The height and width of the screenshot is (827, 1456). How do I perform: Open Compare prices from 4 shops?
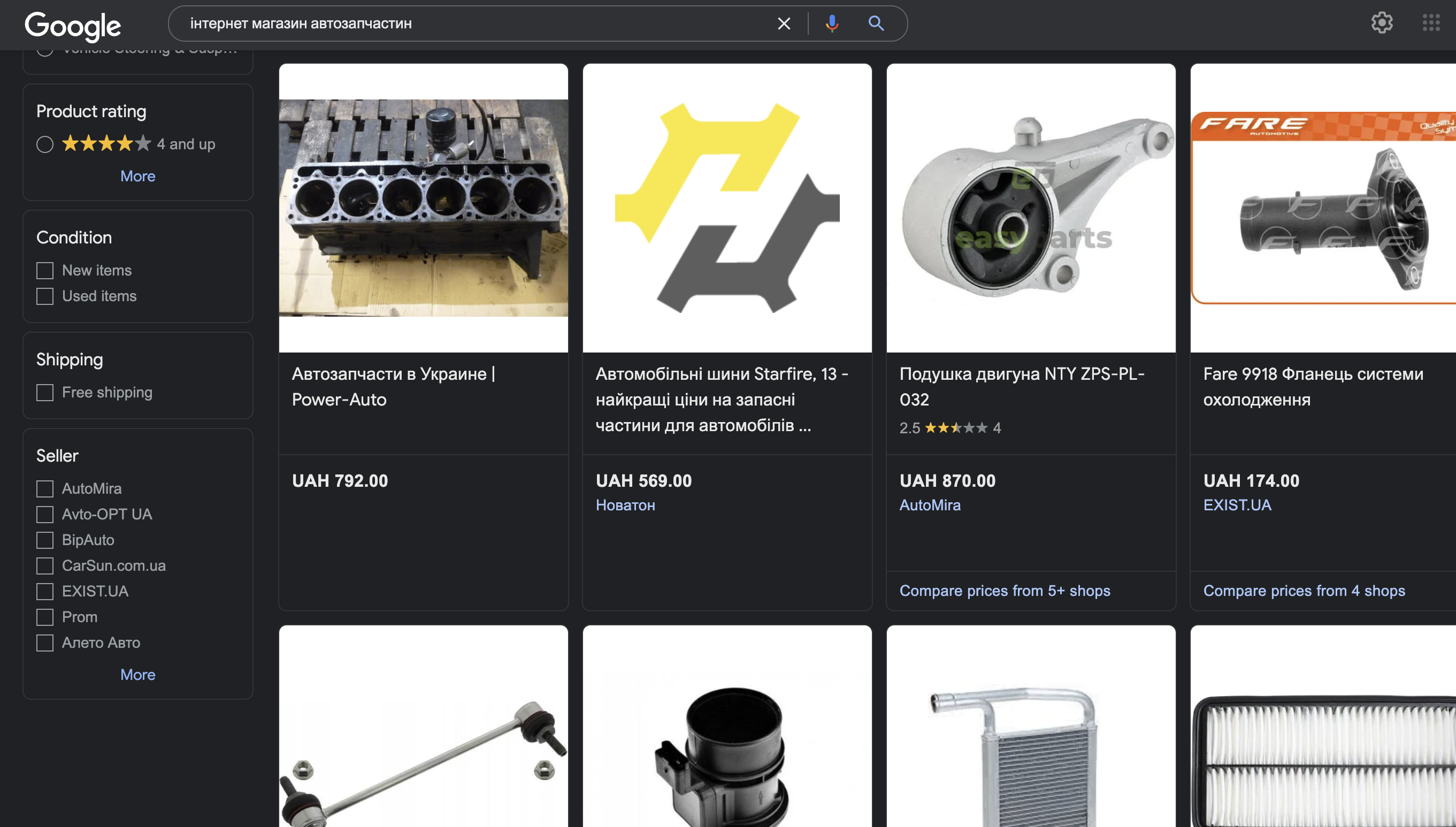click(1304, 591)
